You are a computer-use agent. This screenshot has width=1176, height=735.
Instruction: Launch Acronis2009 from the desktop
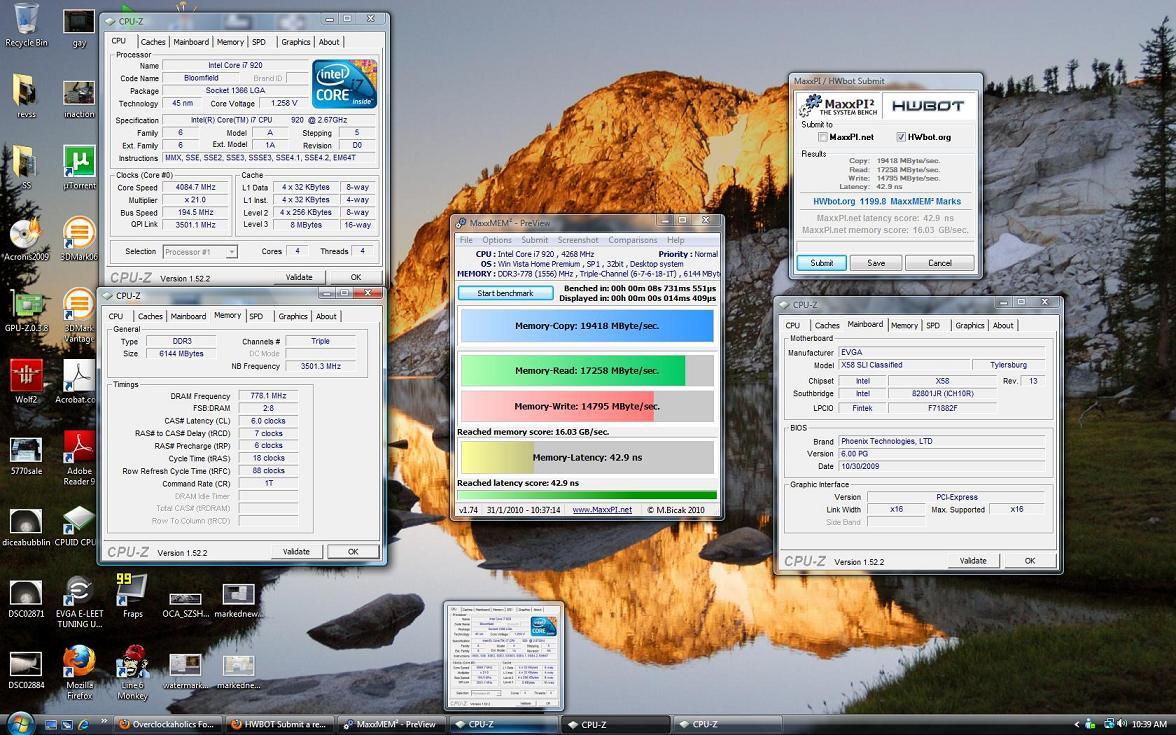pos(25,238)
